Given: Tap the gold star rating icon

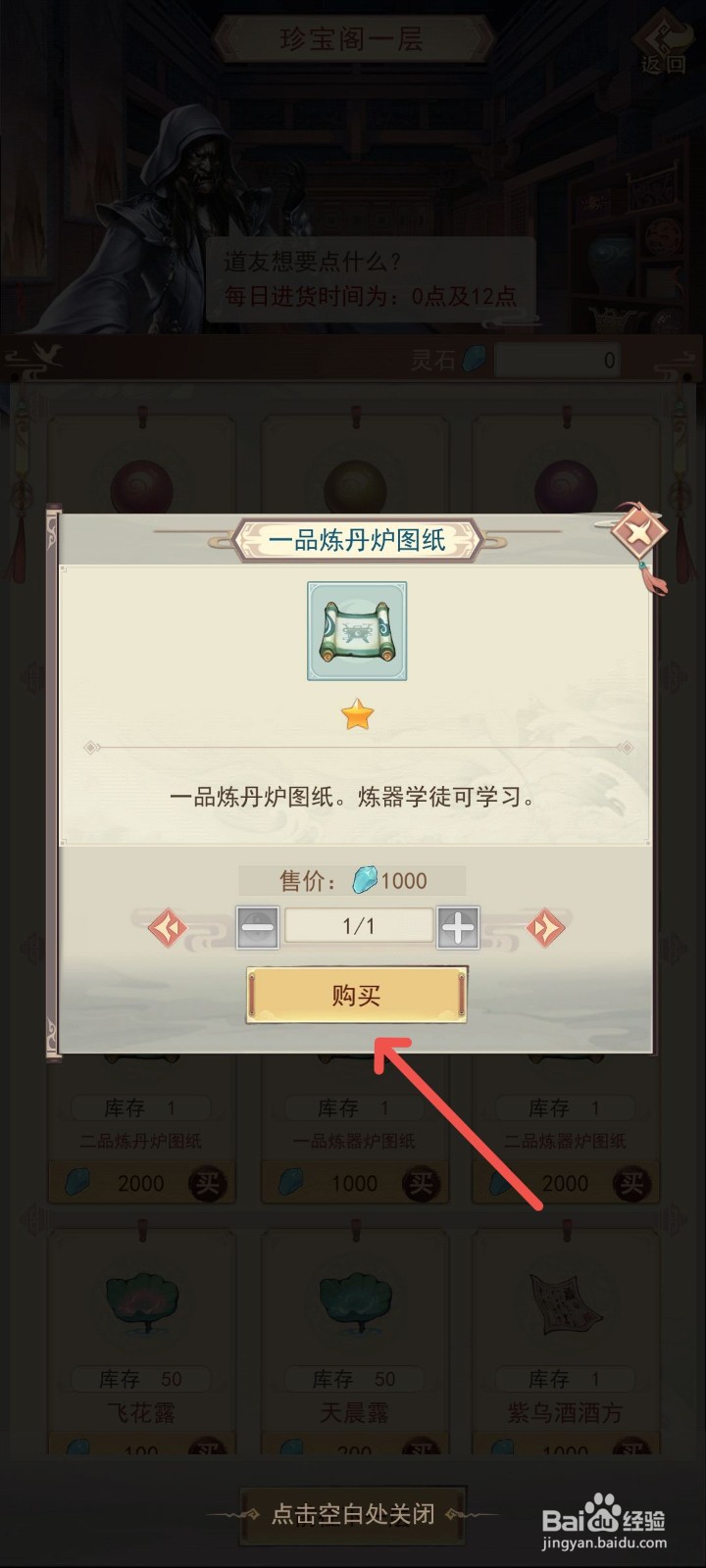Looking at the screenshot, I should [x=358, y=715].
